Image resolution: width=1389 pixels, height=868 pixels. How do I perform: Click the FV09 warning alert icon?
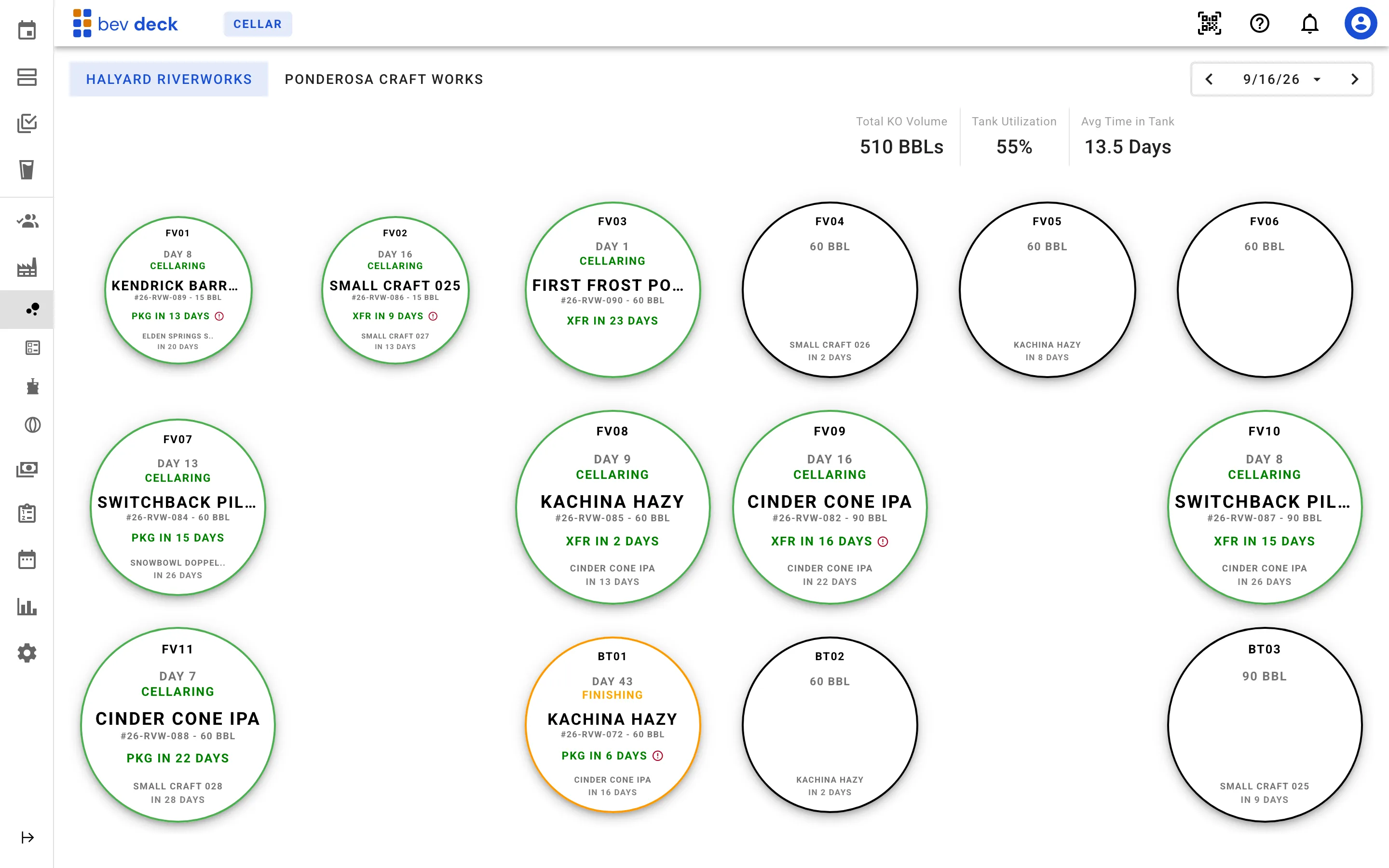(x=884, y=542)
